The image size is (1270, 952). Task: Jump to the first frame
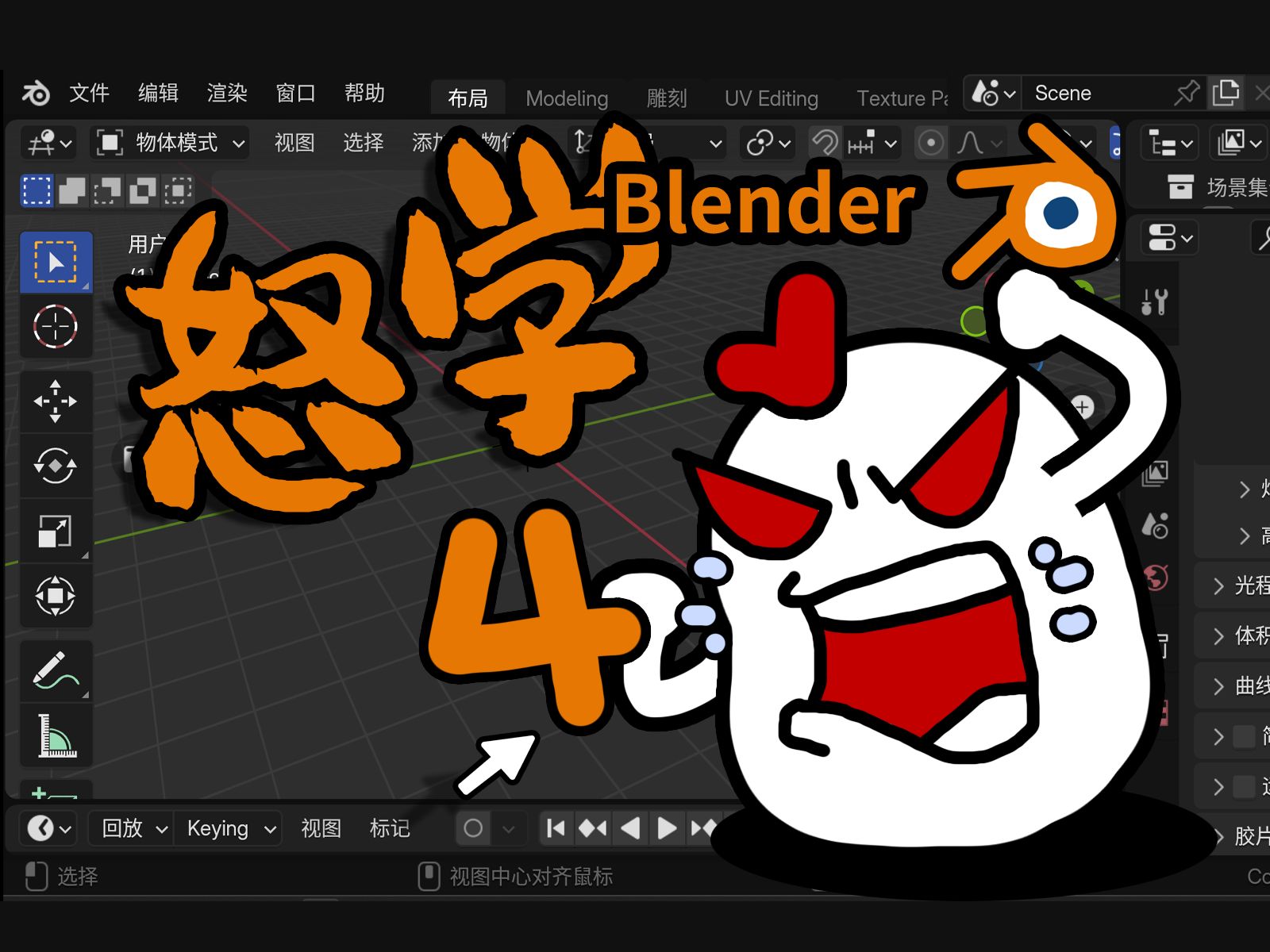(556, 829)
